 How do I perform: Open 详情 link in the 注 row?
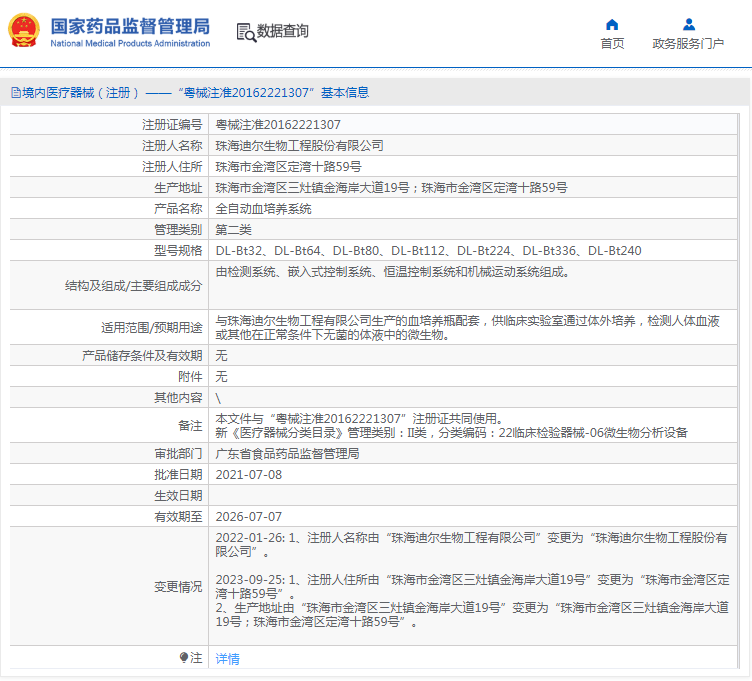(x=227, y=658)
